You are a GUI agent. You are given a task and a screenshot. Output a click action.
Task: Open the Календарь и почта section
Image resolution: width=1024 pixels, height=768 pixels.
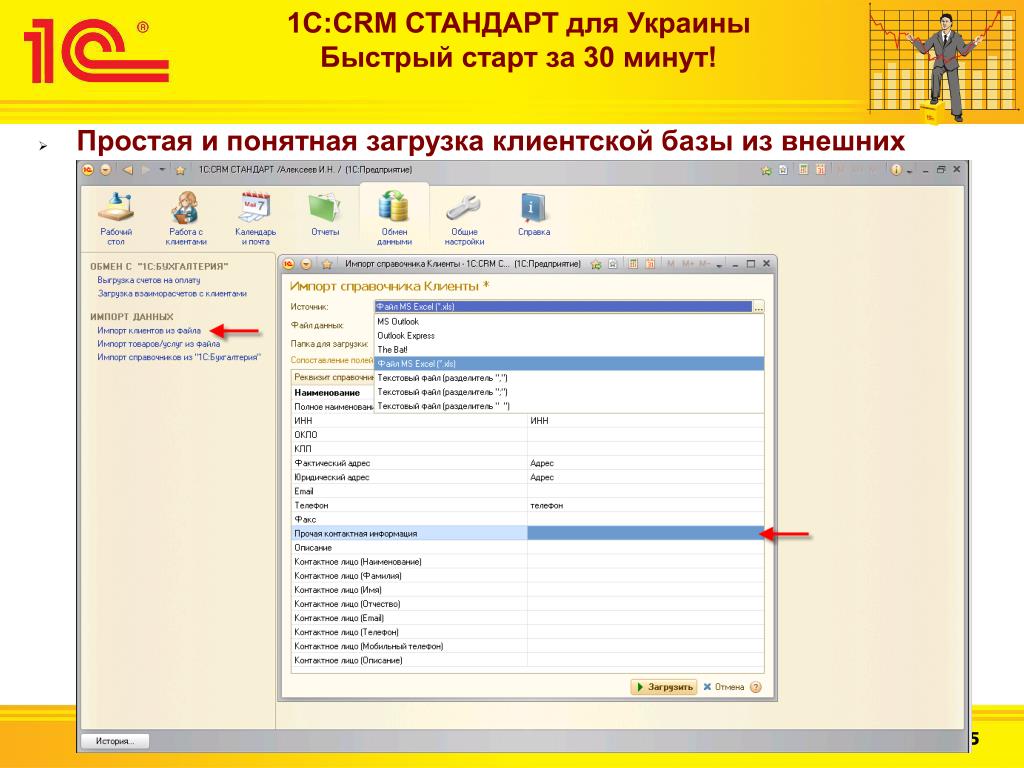pyautogui.click(x=255, y=218)
